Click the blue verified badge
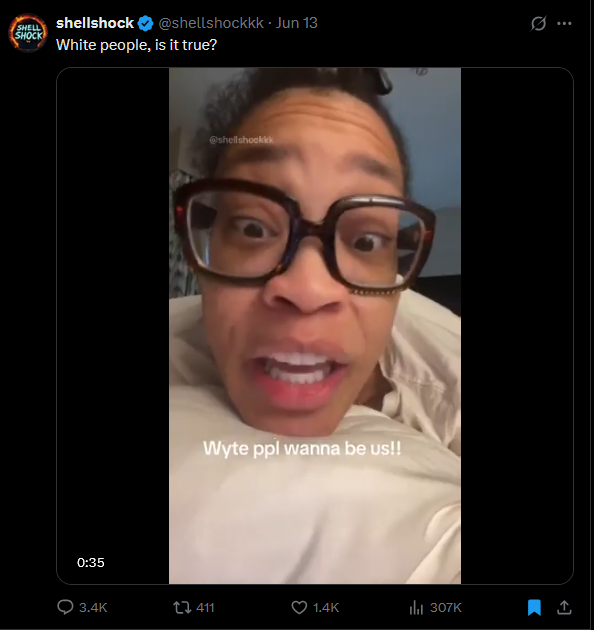 click(x=145, y=23)
